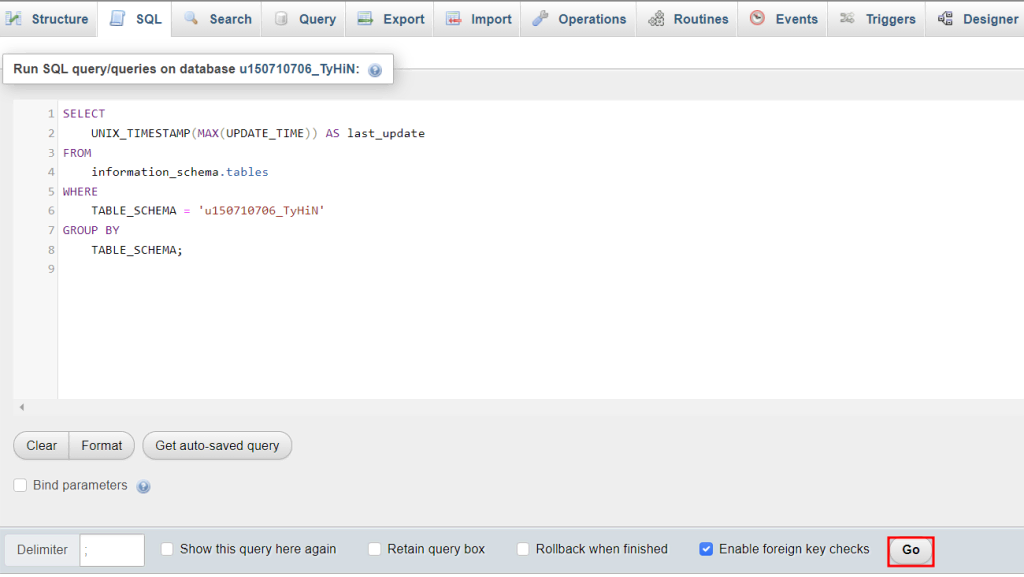
Task: Disable Enable foreign key checks
Action: (x=707, y=548)
